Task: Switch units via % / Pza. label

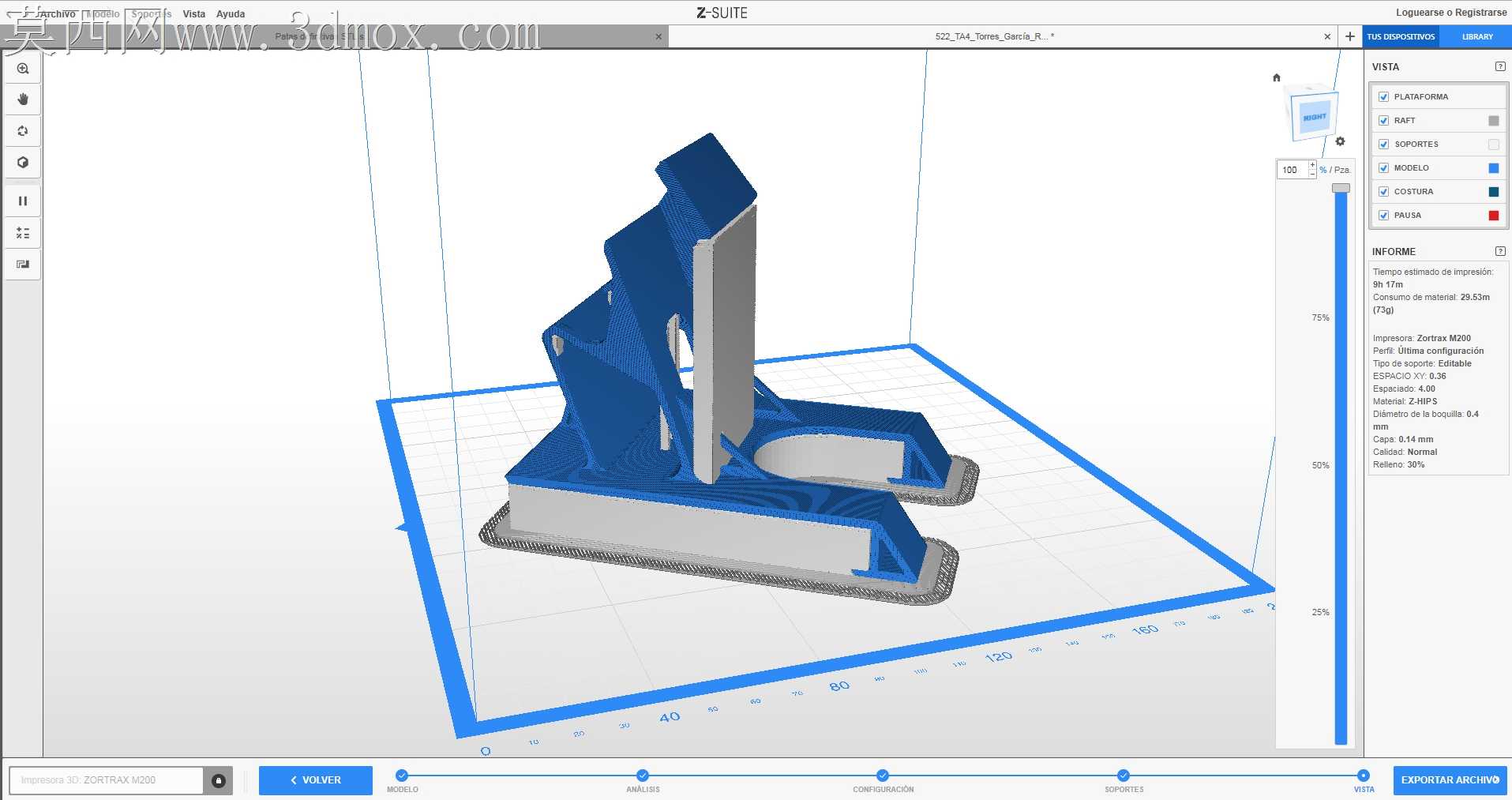Action: [1335, 170]
